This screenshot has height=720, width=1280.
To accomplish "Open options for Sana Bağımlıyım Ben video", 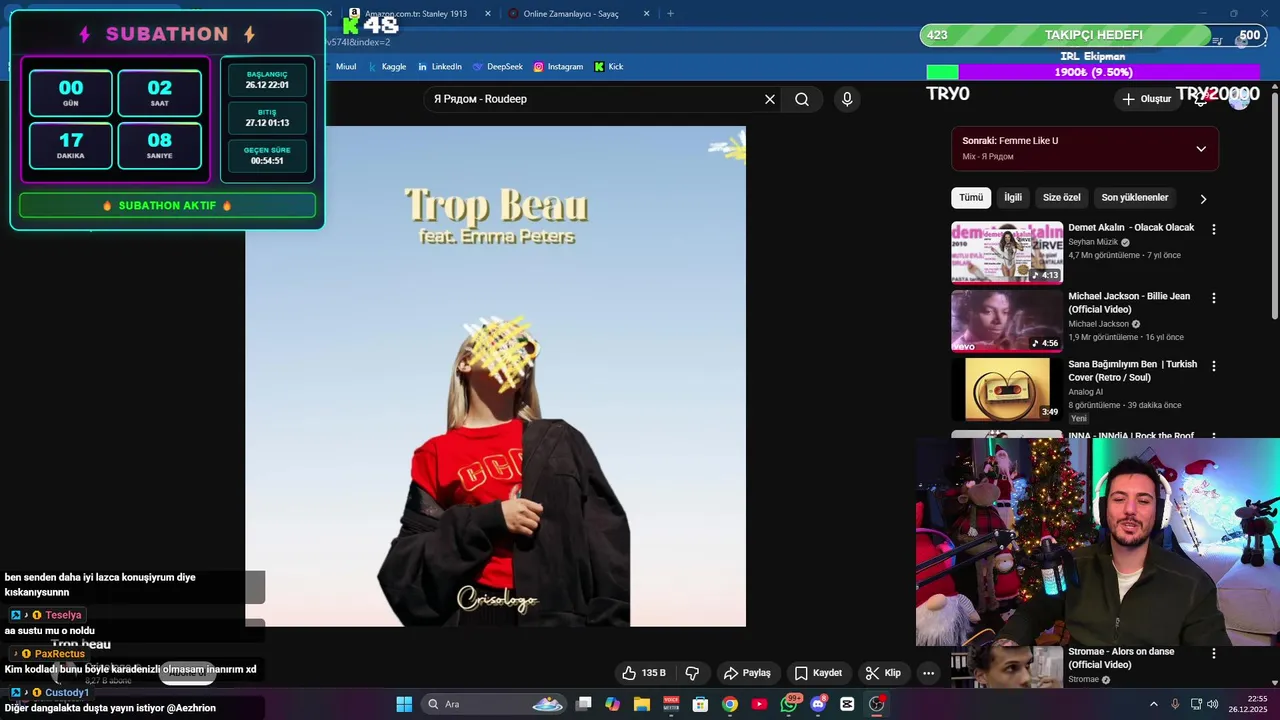I will (x=1214, y=366).
